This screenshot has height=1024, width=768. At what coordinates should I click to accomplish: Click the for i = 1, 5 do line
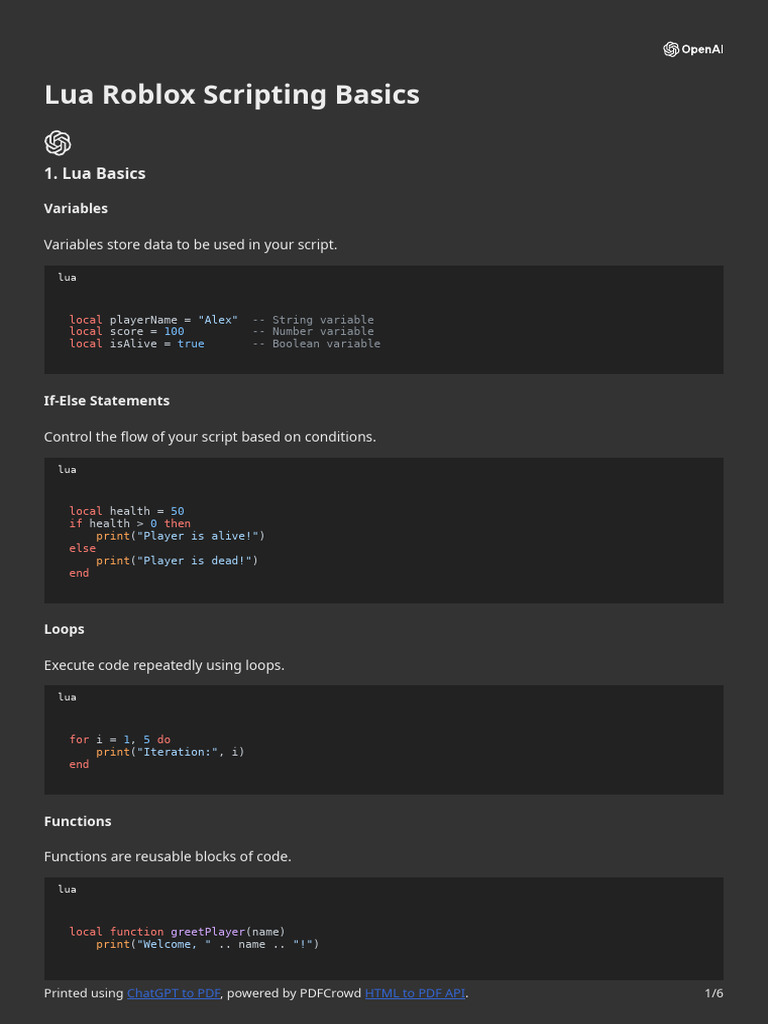[x=120, y=740]
